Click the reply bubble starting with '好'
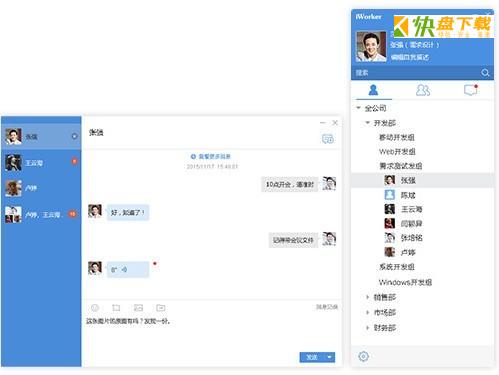 pos(128,212)
